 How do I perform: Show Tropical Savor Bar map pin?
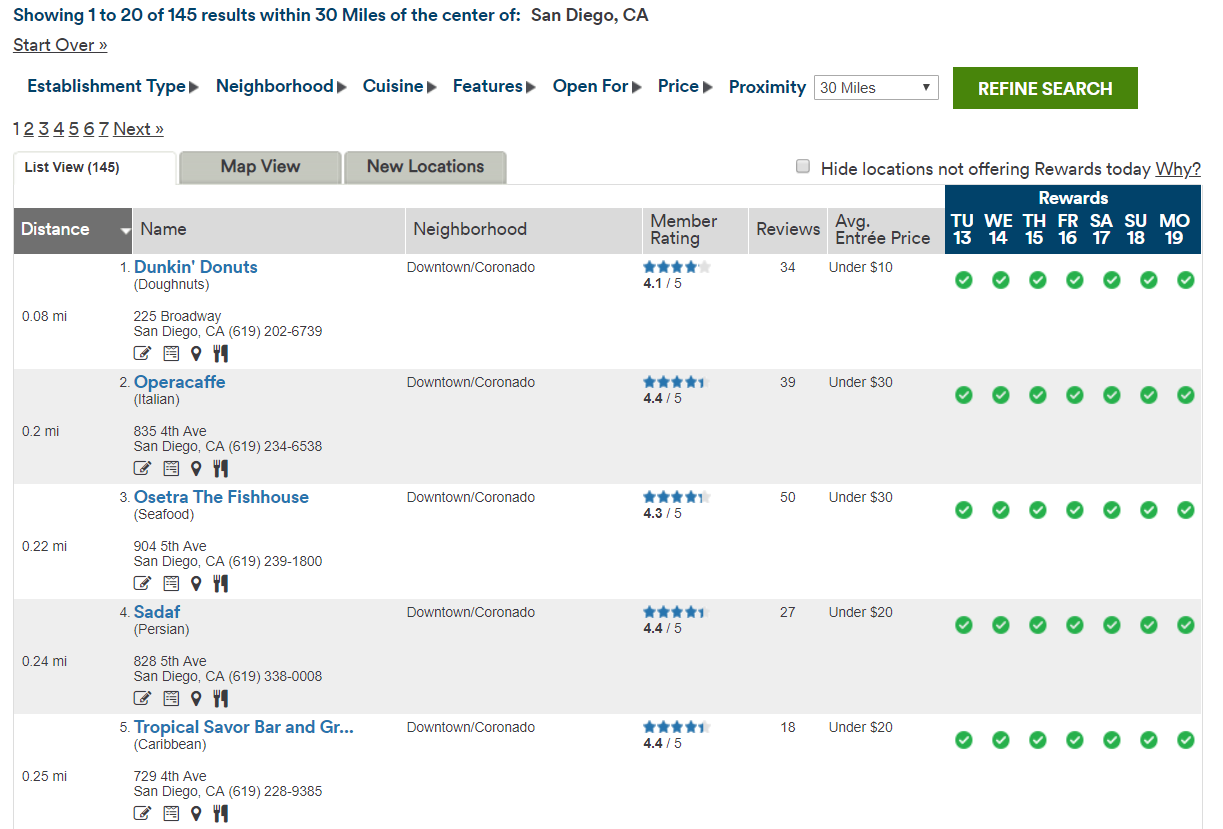(196, 813)
